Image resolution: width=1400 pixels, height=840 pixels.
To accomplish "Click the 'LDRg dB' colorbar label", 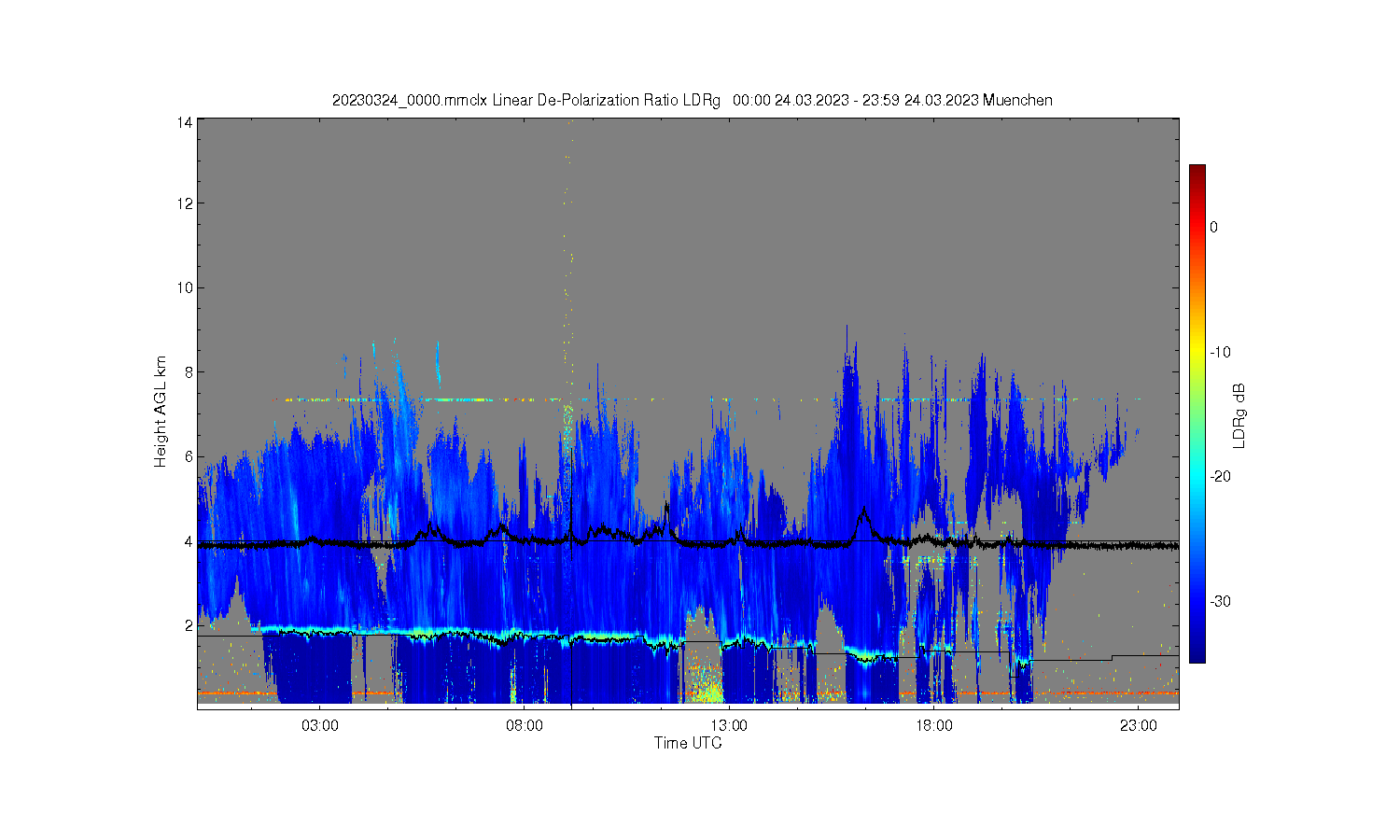I will pos(1239,415).
